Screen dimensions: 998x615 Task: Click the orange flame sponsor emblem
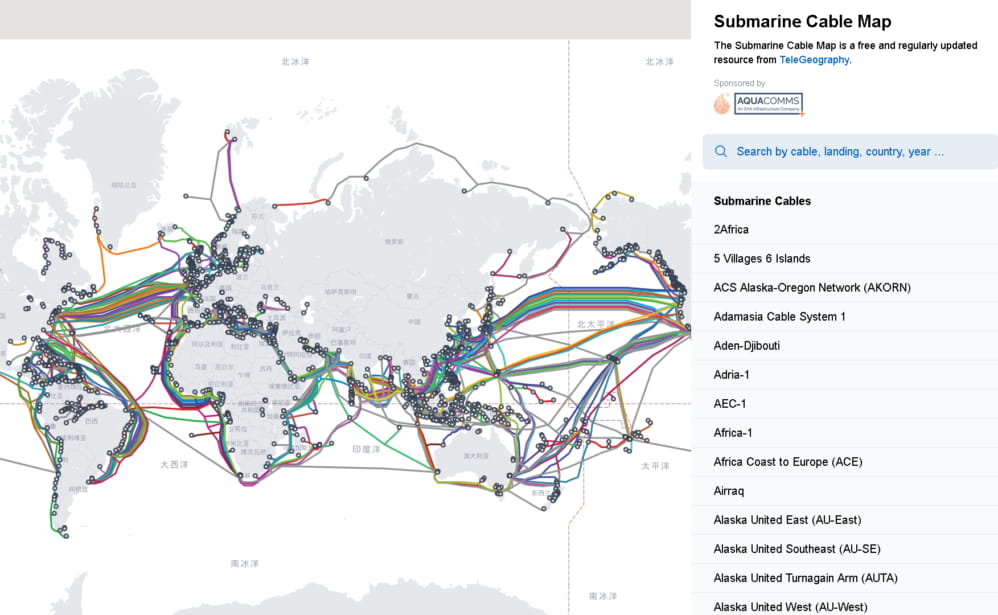tap(722, 104)
